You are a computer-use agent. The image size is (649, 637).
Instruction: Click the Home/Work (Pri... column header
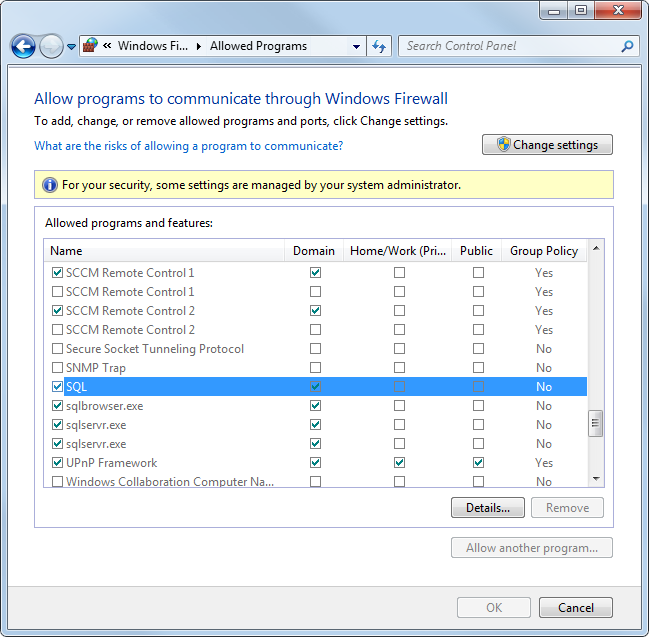pyautogui.click(x=398, y=251)
